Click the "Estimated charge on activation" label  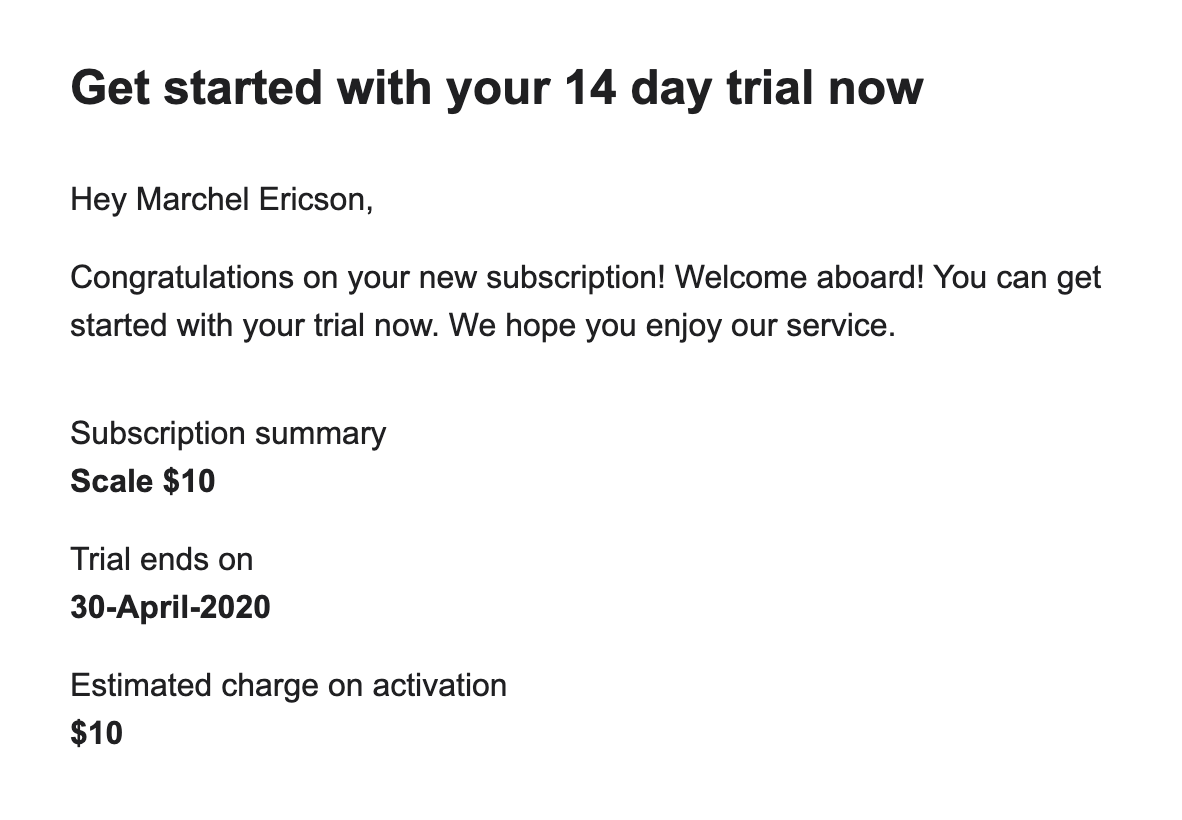288,685
